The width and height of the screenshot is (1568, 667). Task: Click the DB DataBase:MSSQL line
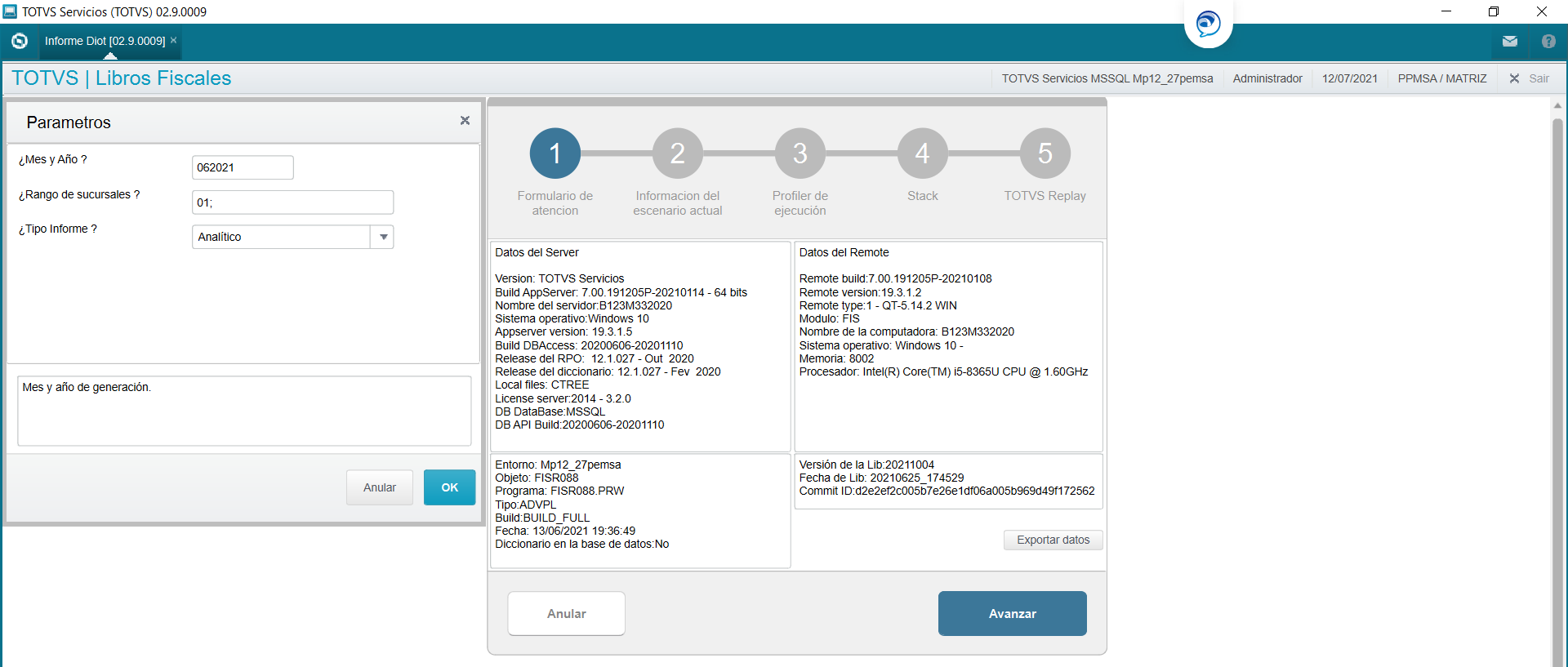(550, 411)
